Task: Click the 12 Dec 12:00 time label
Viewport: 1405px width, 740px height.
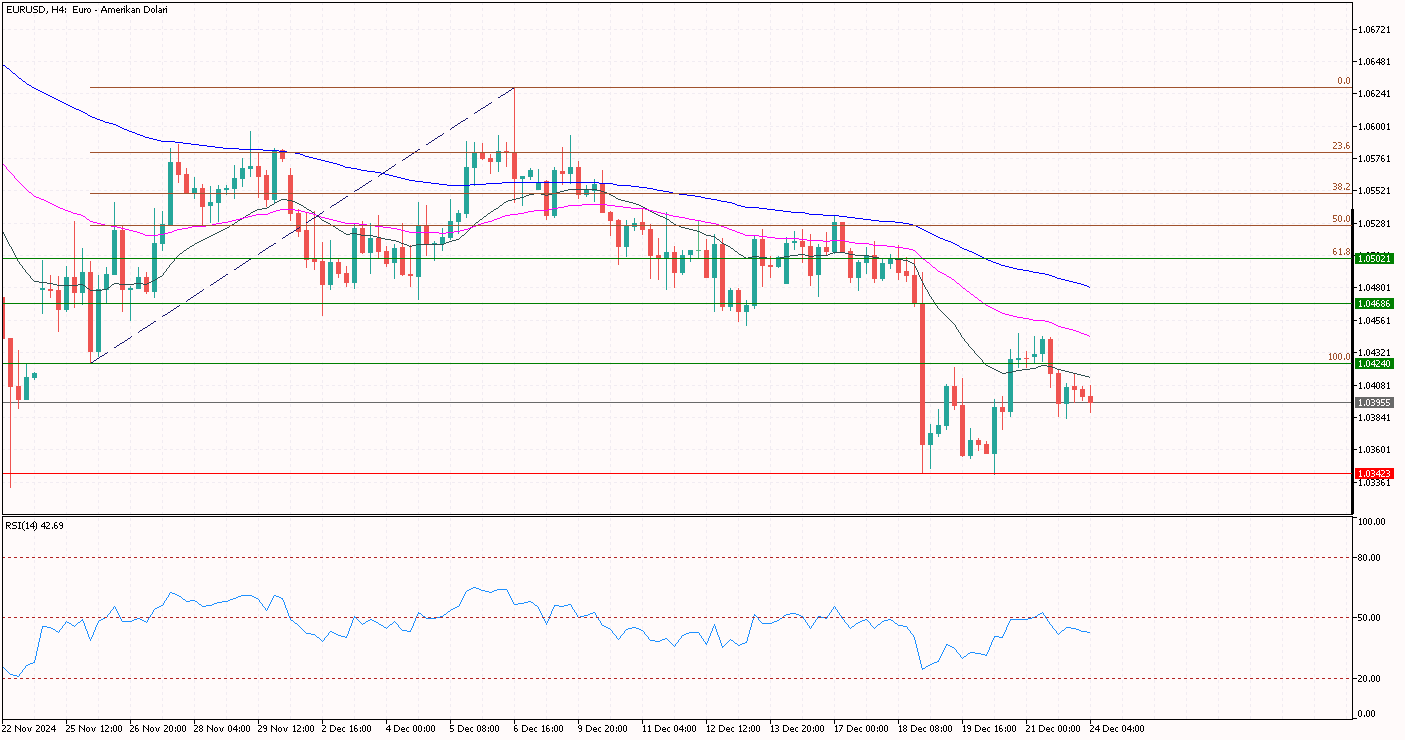Action: click(x=733, y=729)
